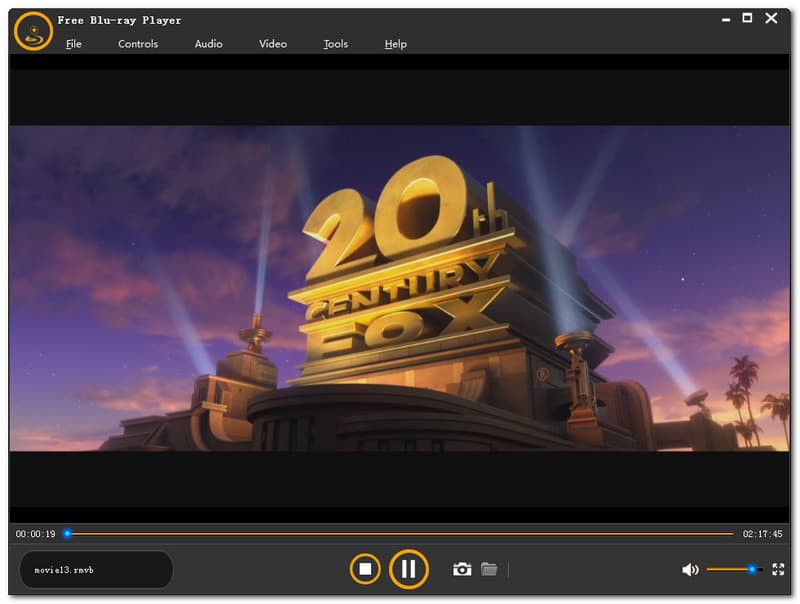
Task: Click the movie13.rmvb file name display
Action: coord(96,570)
